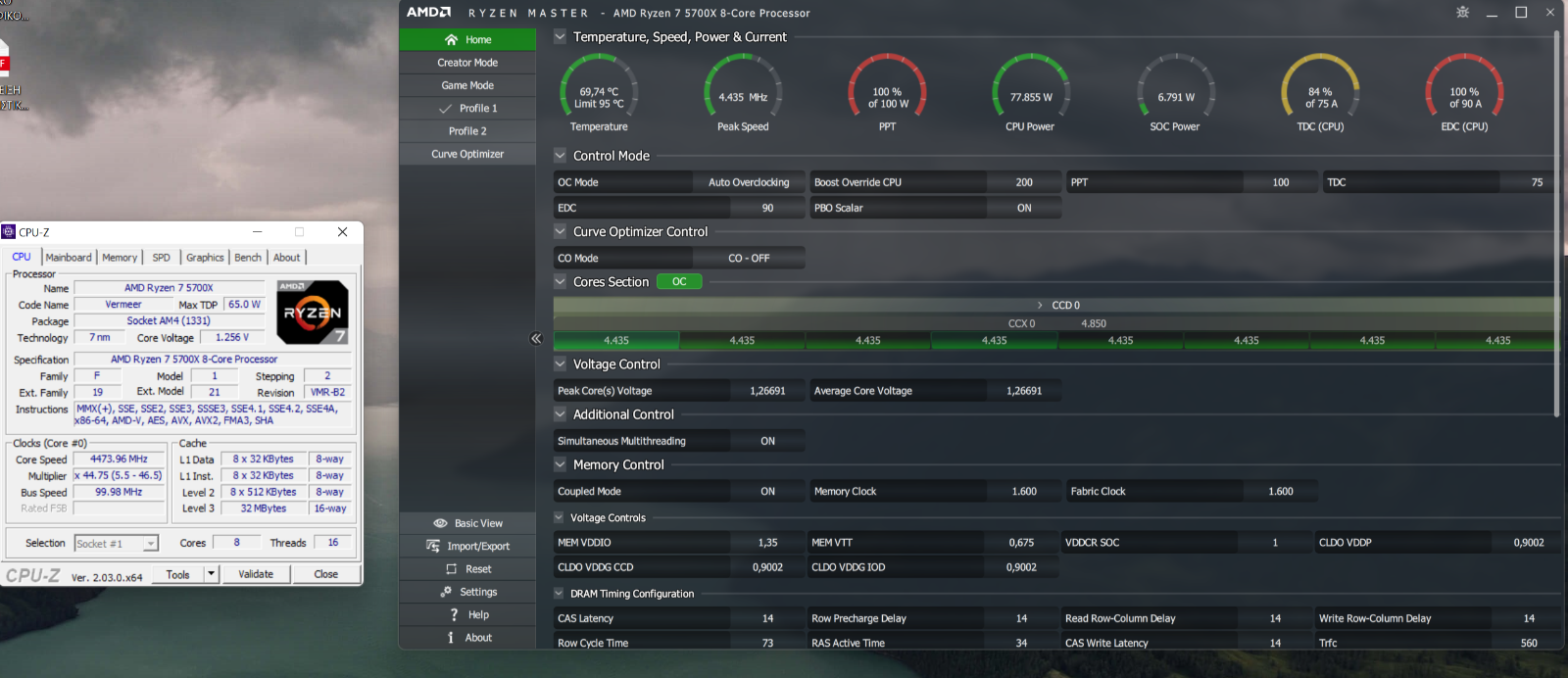Click the SOC Power gauge
This screenshot has width=1568, height=678.
pyautogui.click(x=1175, y=92)
